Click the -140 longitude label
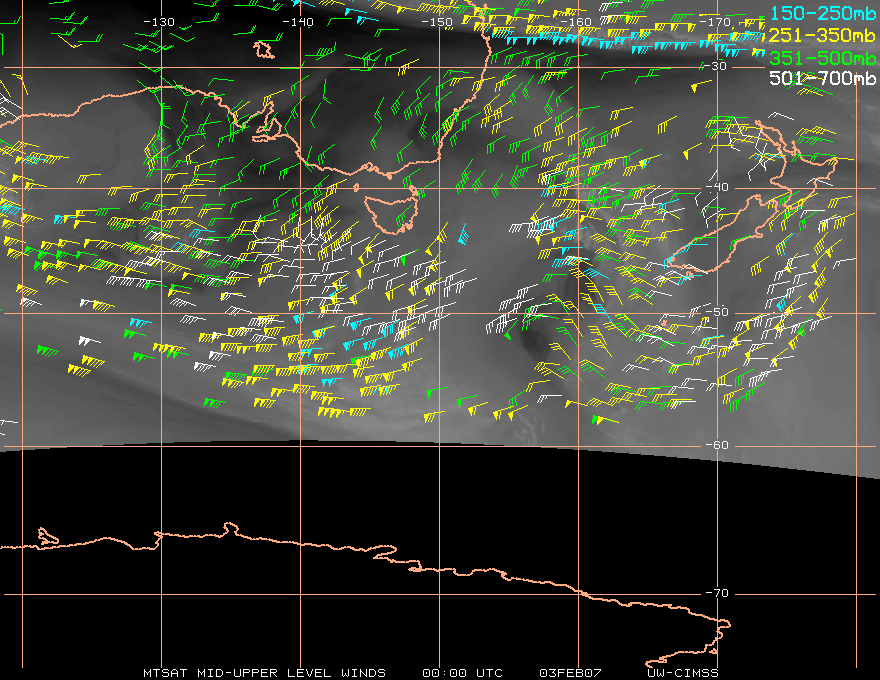880x680 pixels. pyautogui.click(x=298, y=22)
